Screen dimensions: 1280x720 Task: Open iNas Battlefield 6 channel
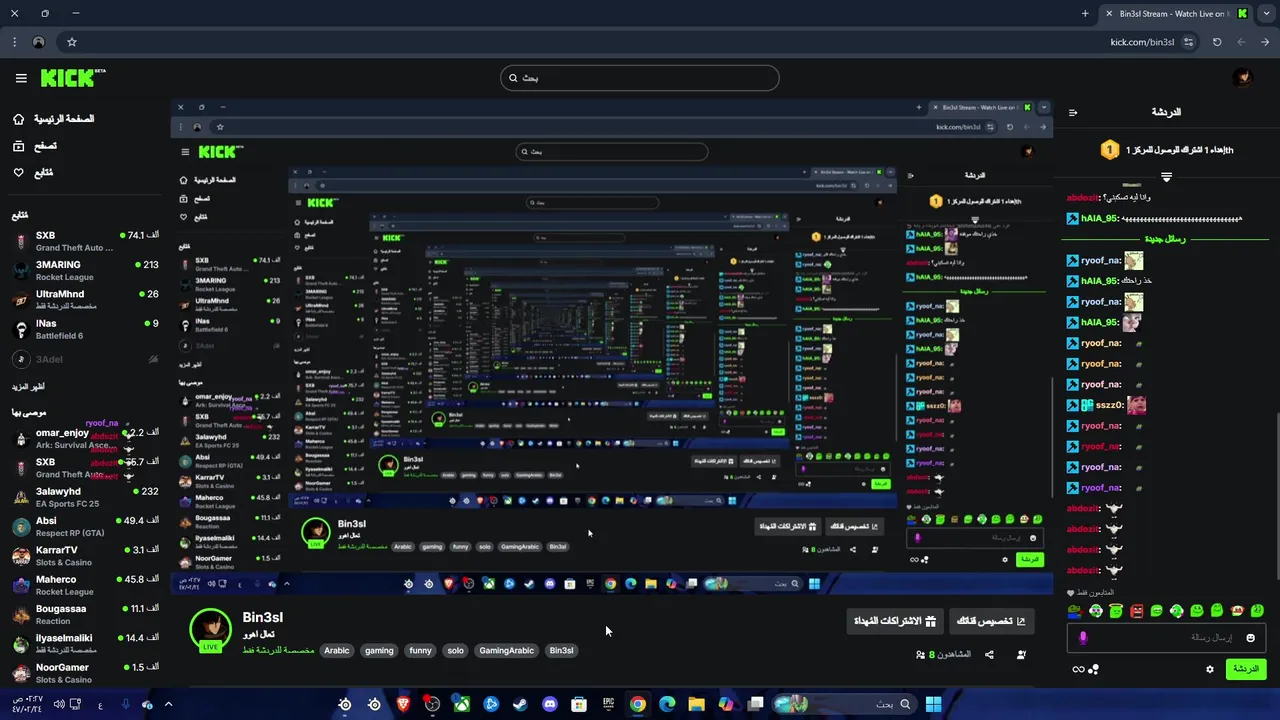pos(84,329)
